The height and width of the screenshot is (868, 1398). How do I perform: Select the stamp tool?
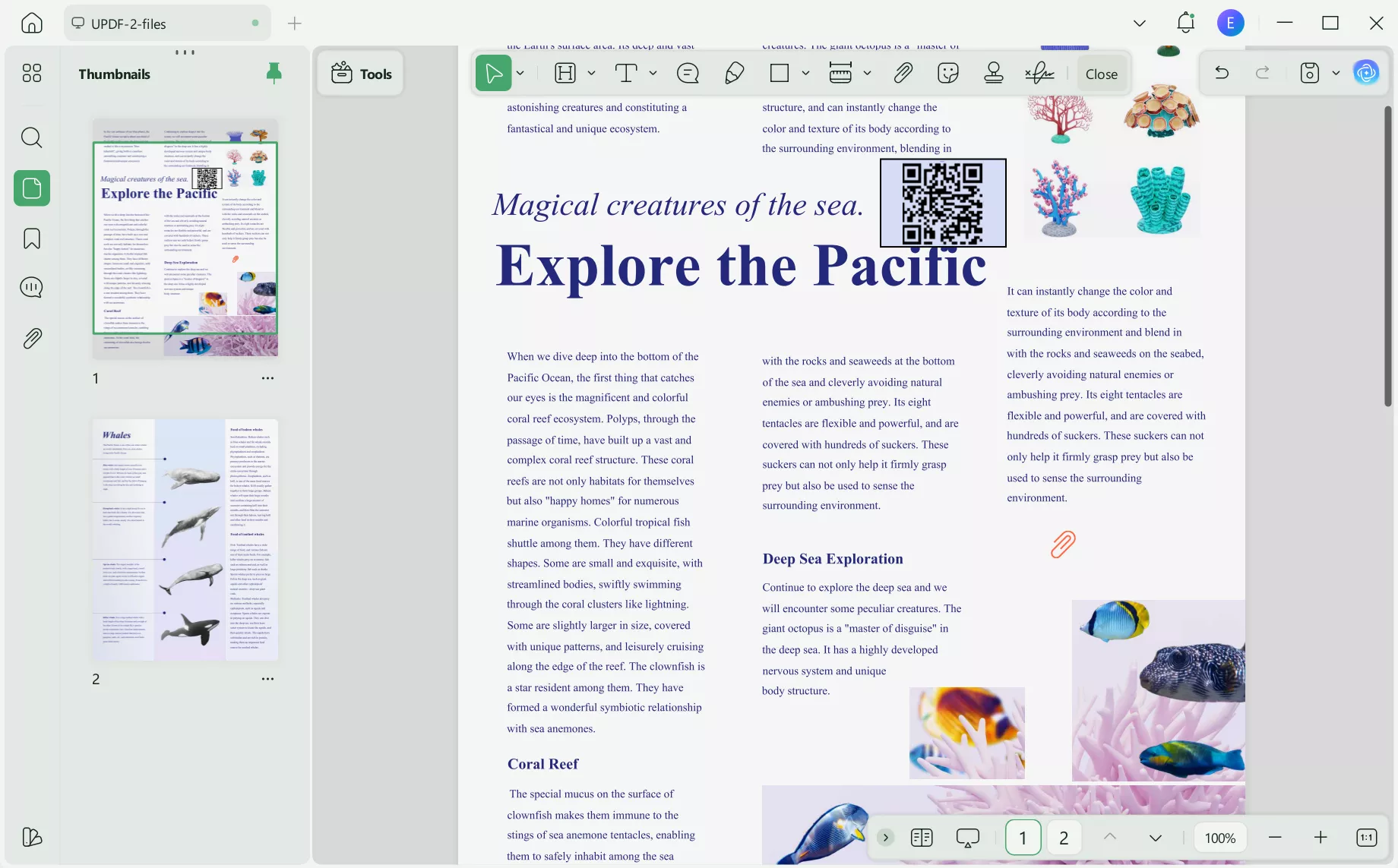(x=993, y=74)
